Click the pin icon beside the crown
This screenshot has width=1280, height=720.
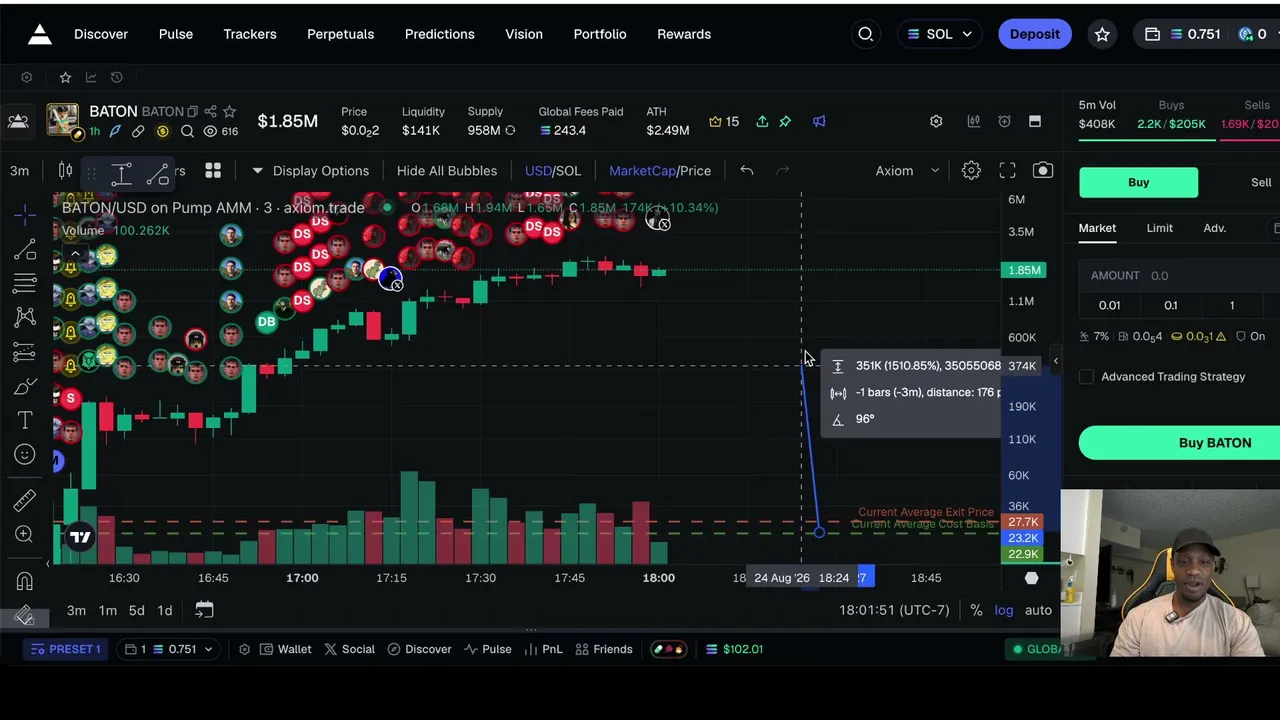[785, 121]
